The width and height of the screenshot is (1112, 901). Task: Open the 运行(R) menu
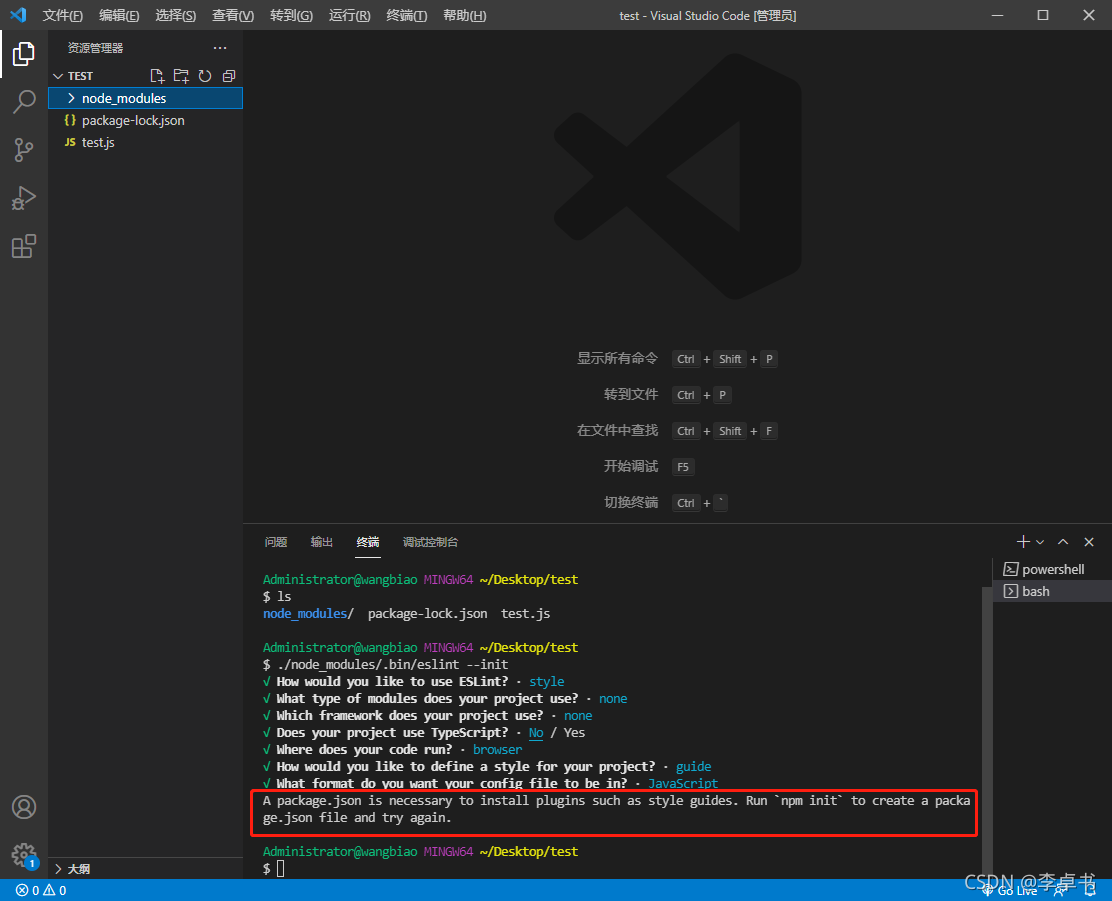[350, 15]
